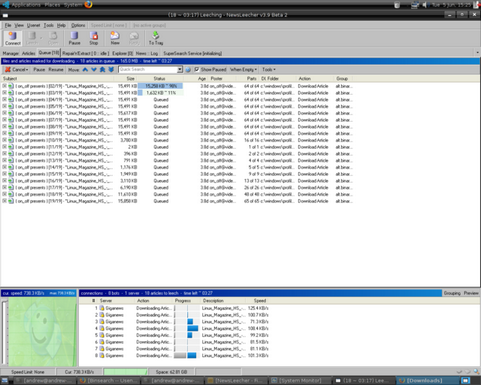The image size is (481, 385).
Task: Click globe icon beside Quick Search
Action: point(188,70)
